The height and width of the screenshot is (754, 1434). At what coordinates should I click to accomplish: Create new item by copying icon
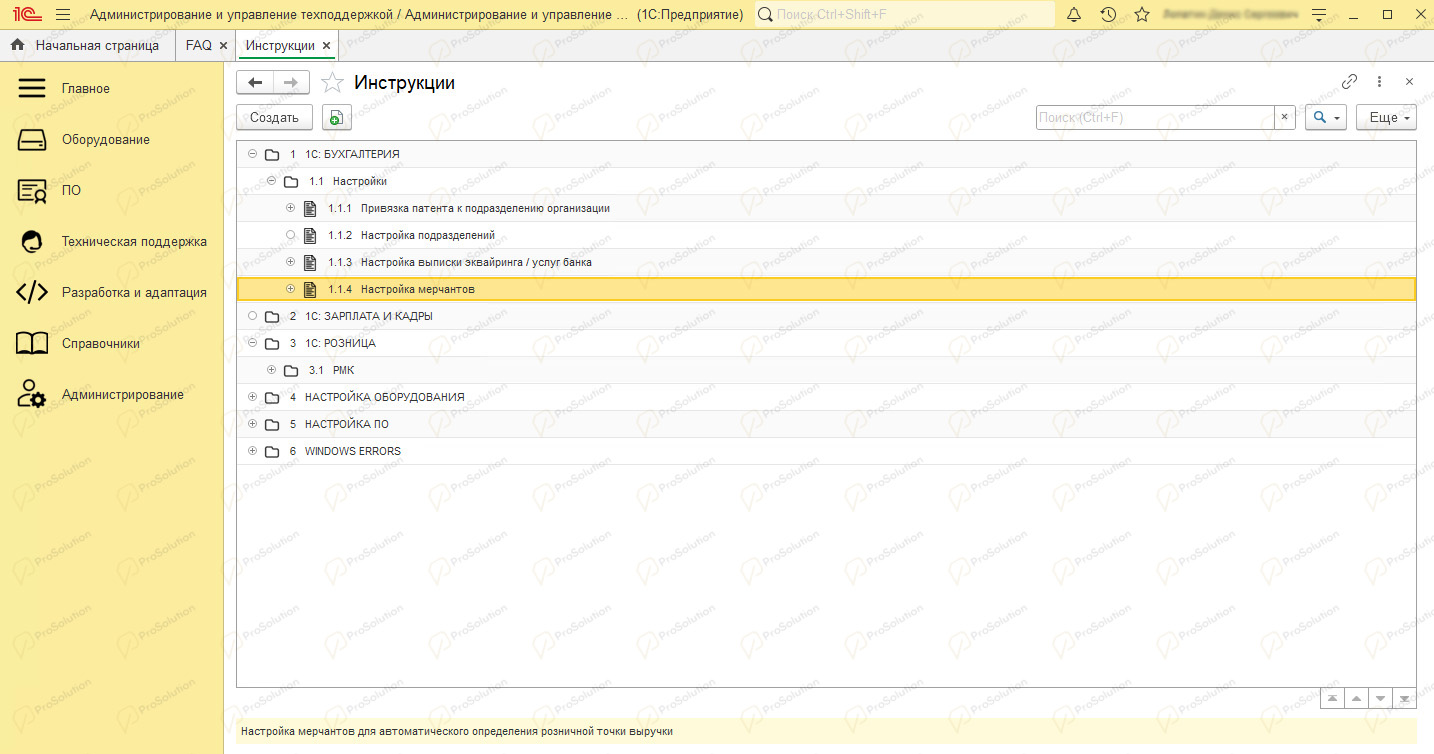tap(337, 118)
